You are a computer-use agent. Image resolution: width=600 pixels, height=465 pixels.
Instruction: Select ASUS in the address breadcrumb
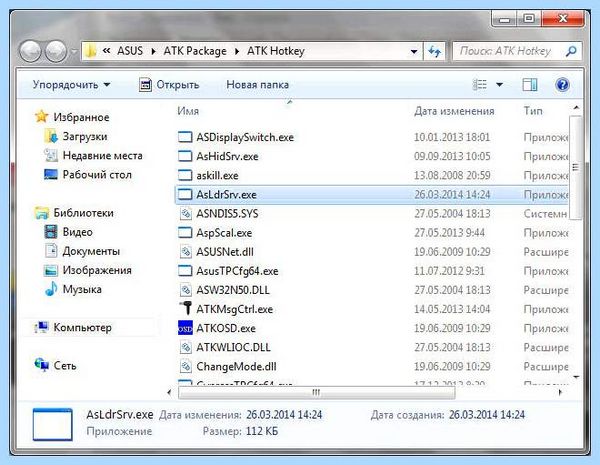pyautogui.click(x=130, y=51)
